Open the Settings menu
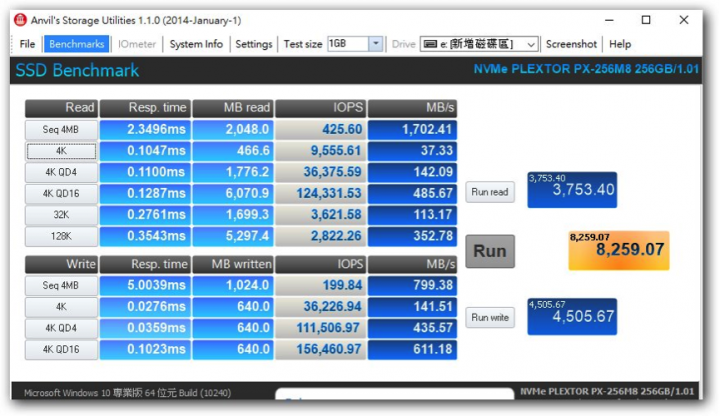This screenshot has width=720, height=416. [x=253, y=44]
